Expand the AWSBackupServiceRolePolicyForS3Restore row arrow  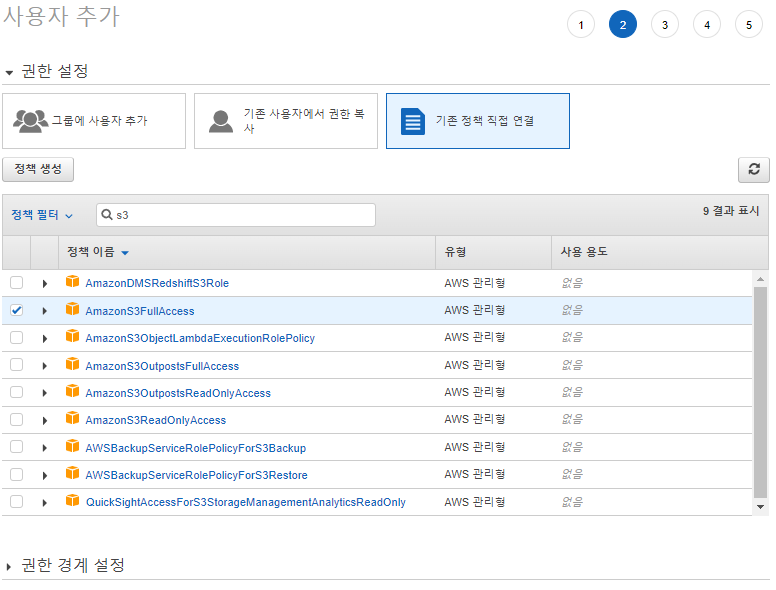45,476
